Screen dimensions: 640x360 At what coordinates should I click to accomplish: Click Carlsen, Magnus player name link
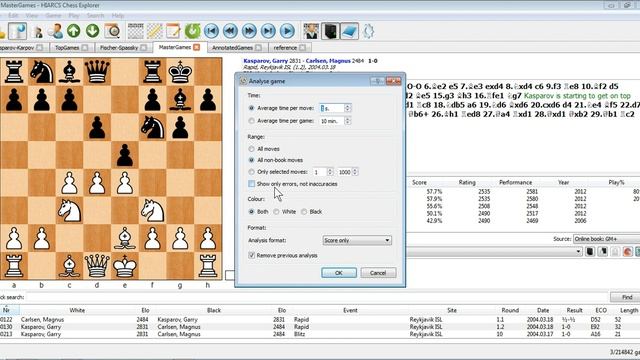tap(328, 61)
